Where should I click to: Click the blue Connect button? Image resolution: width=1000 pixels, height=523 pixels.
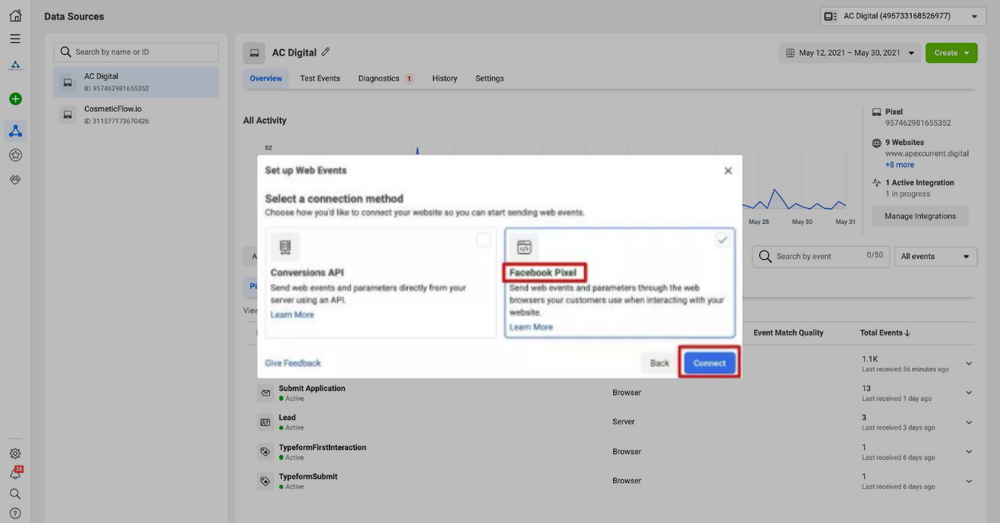click(709, 363)
